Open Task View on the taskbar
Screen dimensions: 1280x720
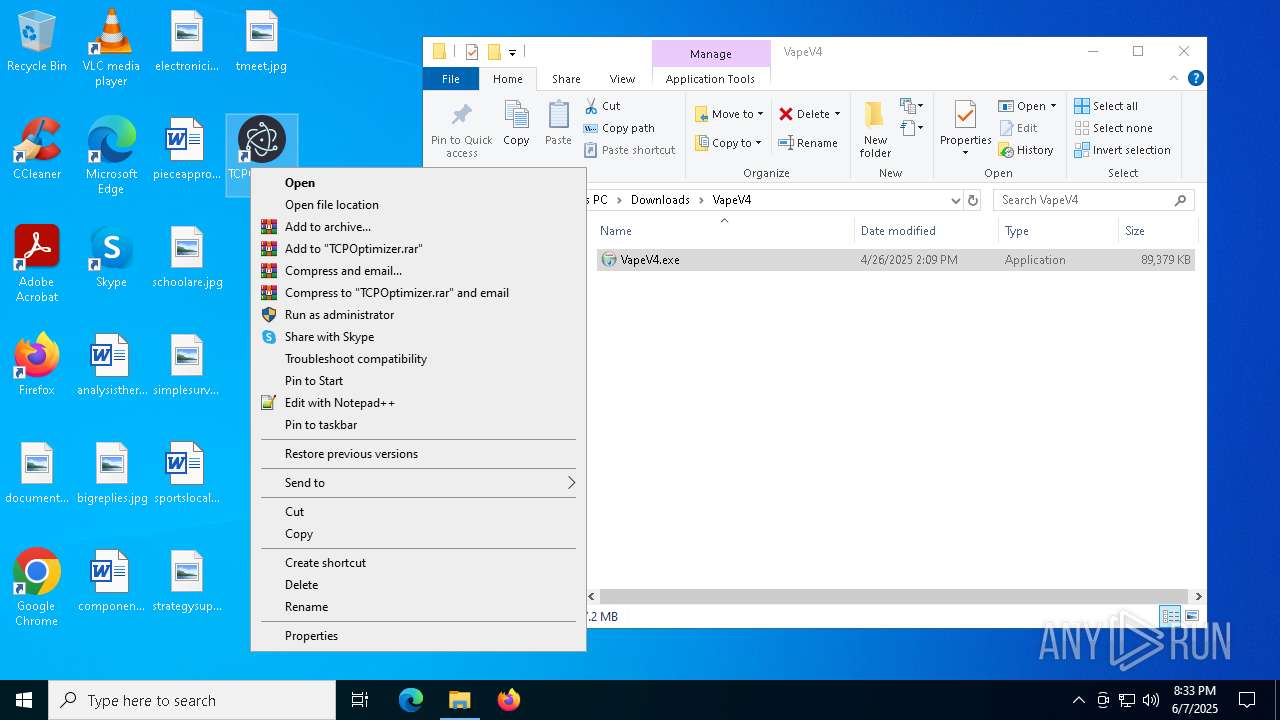pyautogui.click(x=360, y=700)
